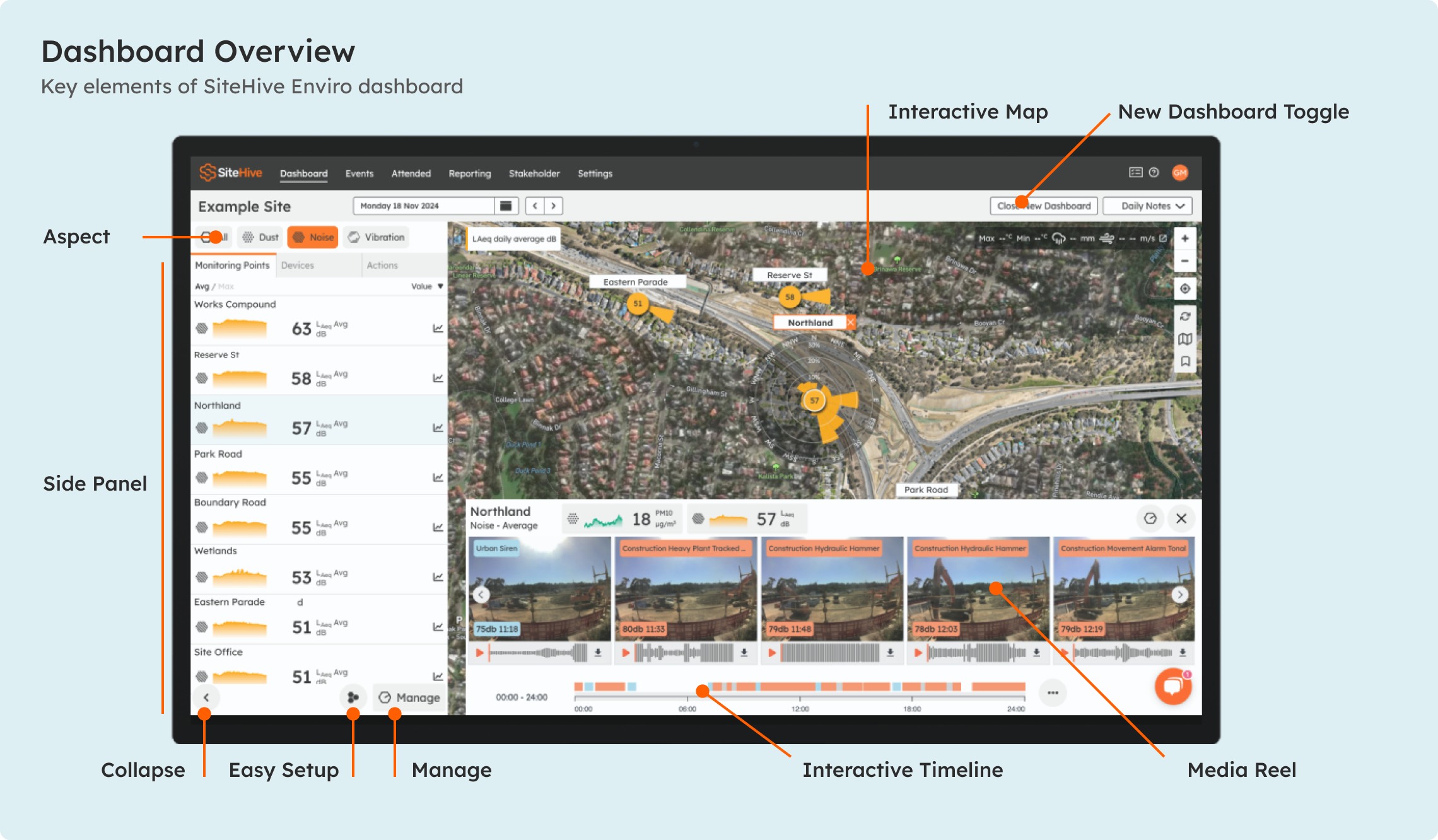Enable the Dust aspect filter

(x=261, y=237)
